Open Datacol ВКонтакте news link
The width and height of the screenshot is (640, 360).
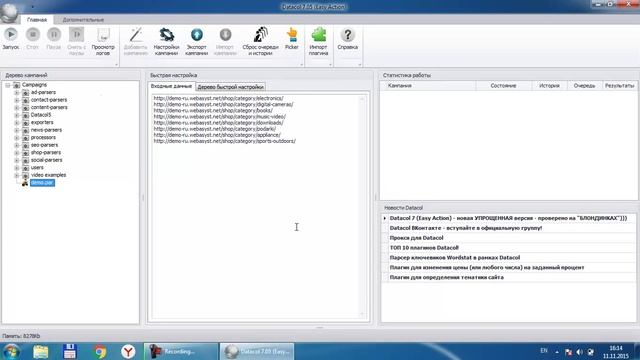click(x=466, y=228)
